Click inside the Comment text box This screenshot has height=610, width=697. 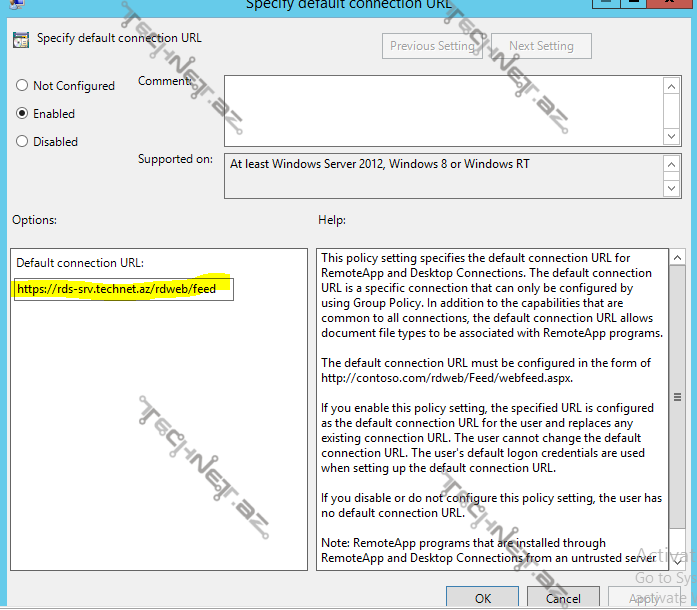(440, 110)
